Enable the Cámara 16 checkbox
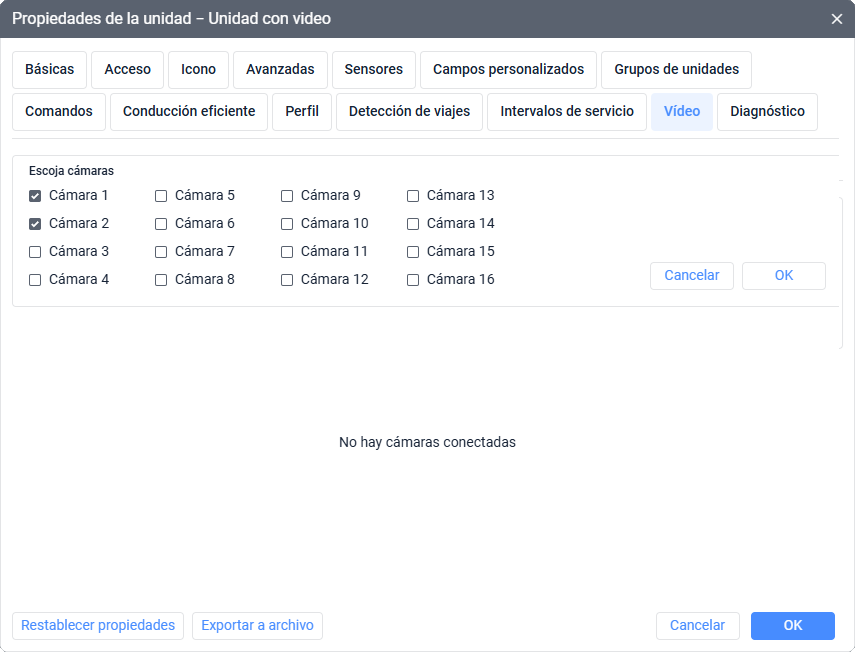The height and width of the screenshot is (652, 855). (413, 280)
